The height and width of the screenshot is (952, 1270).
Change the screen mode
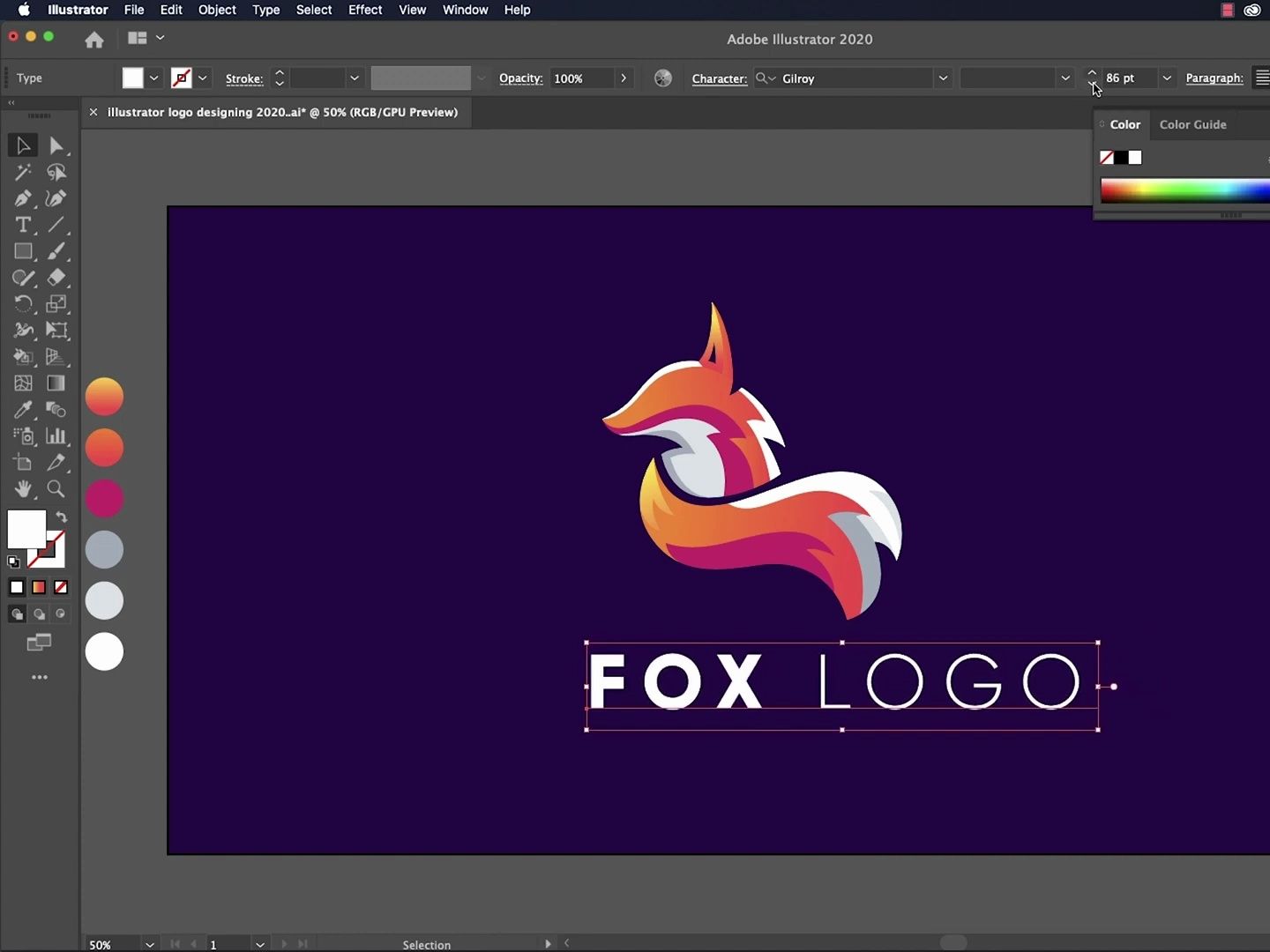39,643
